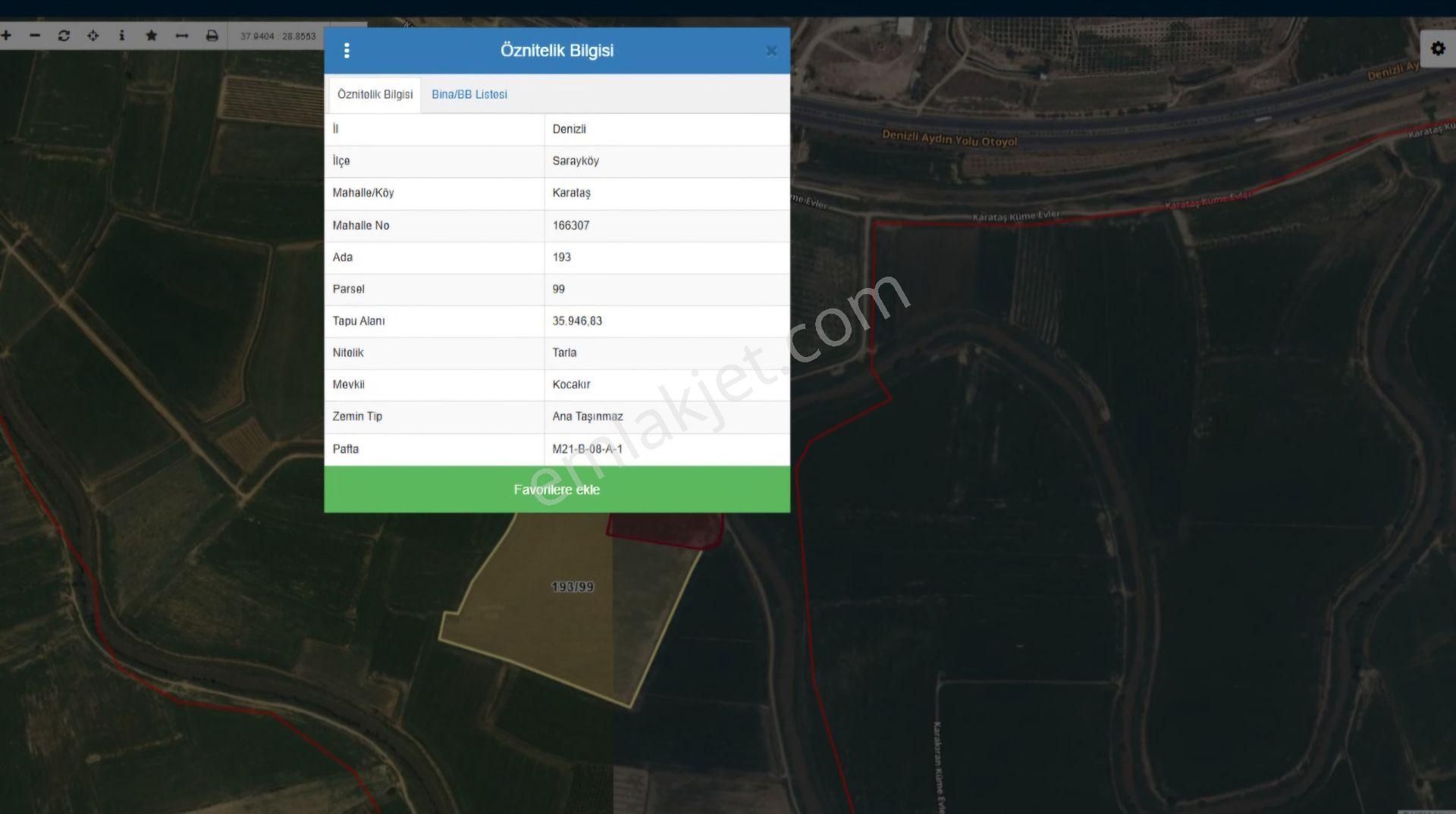
Task: Select the value Denizli in the İl row
Action: pos(570,129)
